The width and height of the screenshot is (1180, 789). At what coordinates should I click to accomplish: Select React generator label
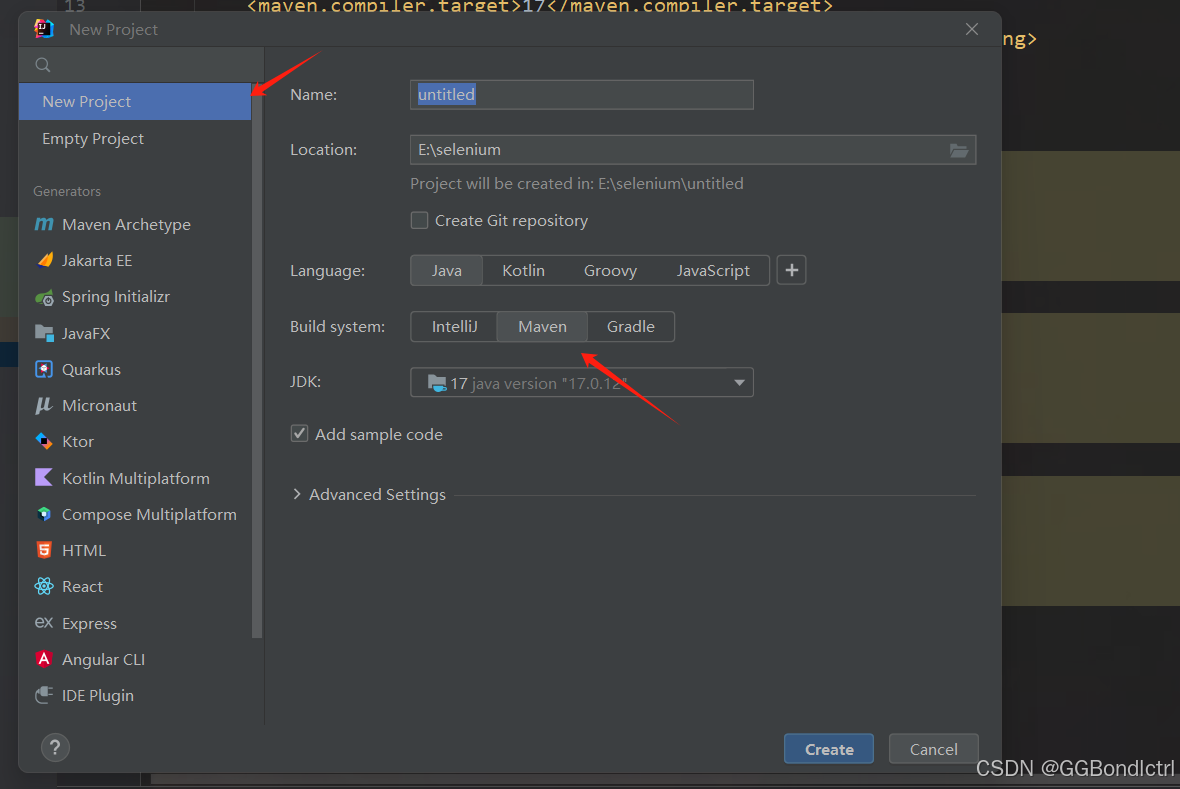[82, 586]
